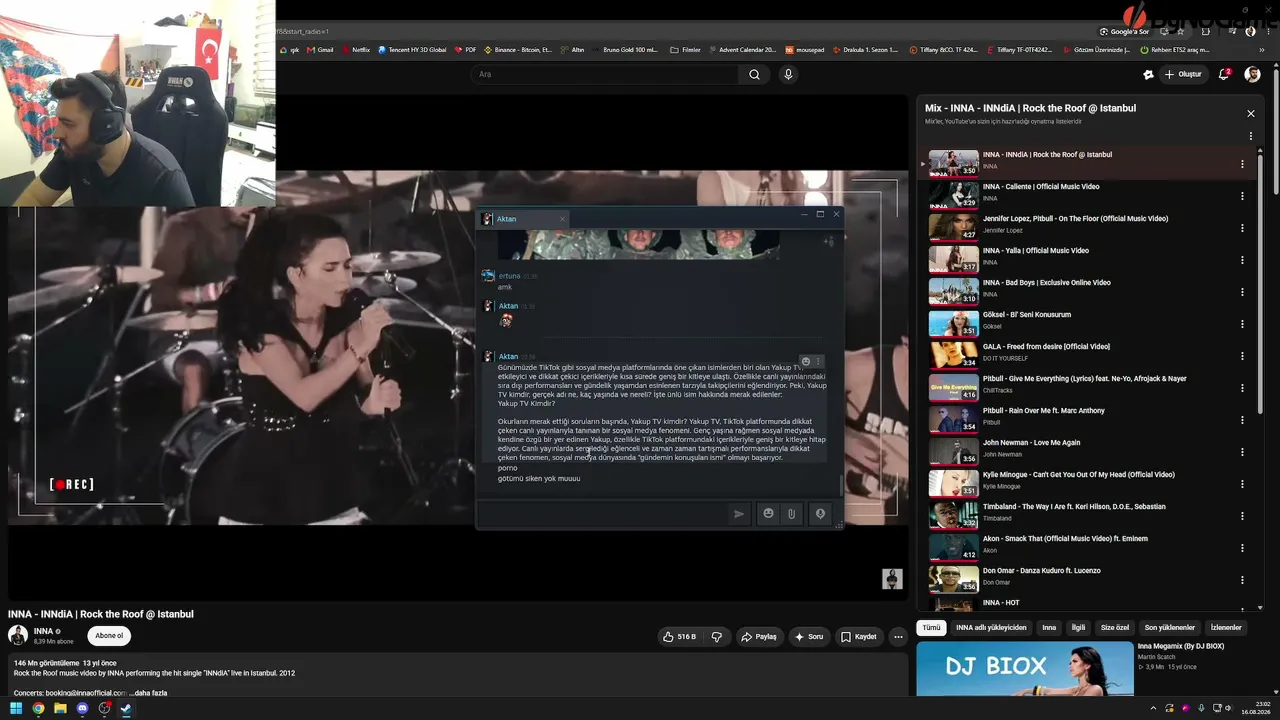This screenshot has height=720, width=1280.
Task: Open YouTube notifications bell
Action: (x=1224, y=74)
